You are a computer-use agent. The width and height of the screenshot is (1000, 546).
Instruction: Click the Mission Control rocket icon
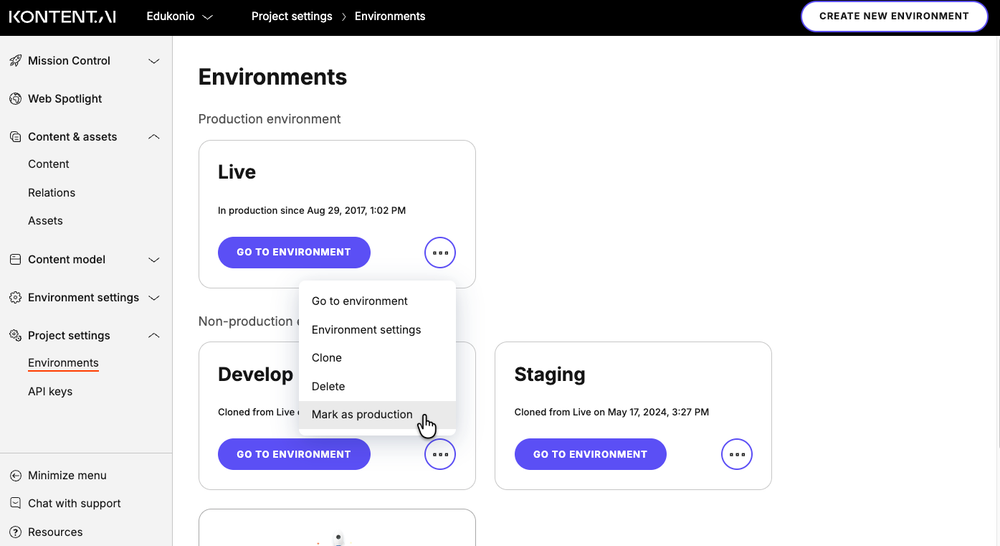pyautogui.click(x=15, y=61)
